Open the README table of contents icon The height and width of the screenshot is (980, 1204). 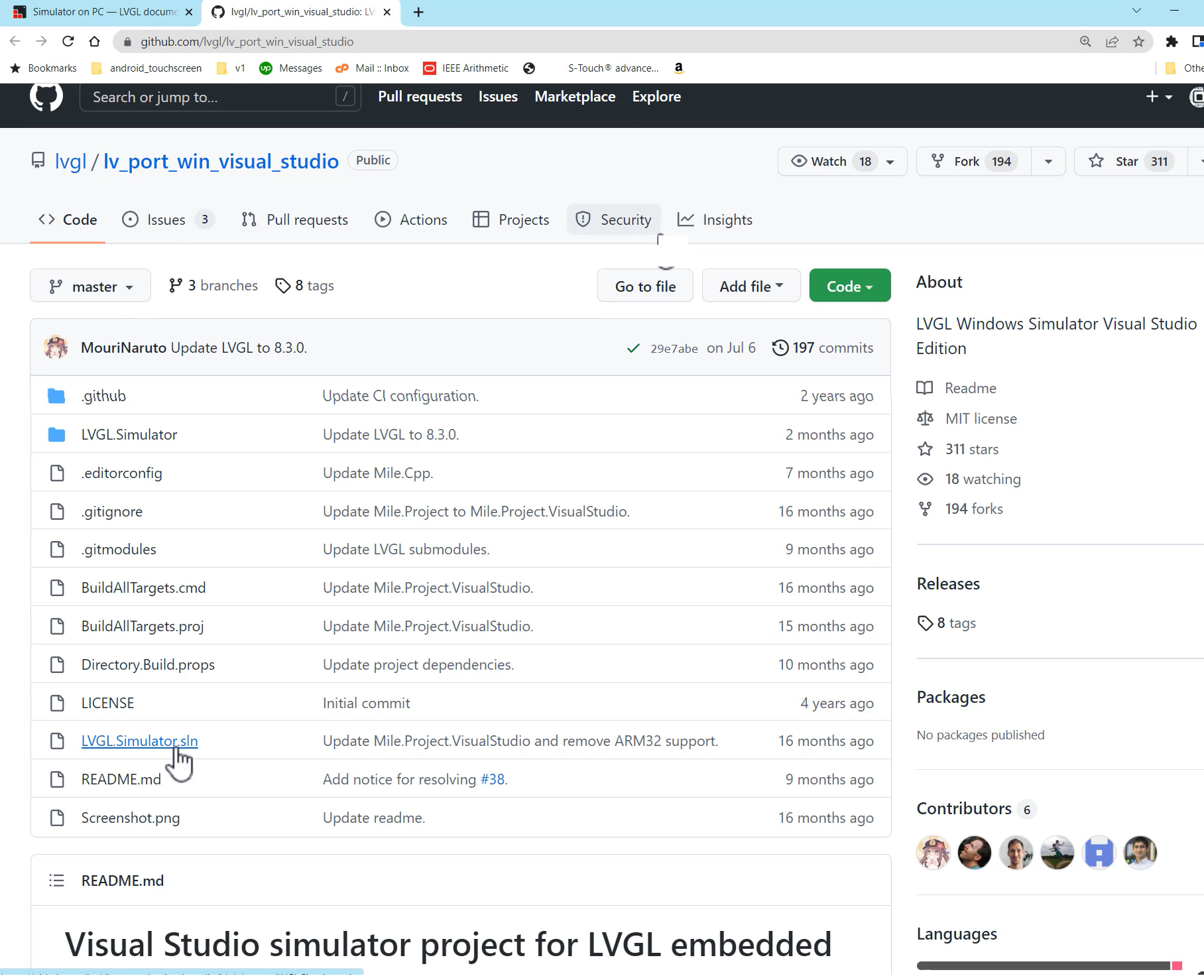(x=56, y=881)
